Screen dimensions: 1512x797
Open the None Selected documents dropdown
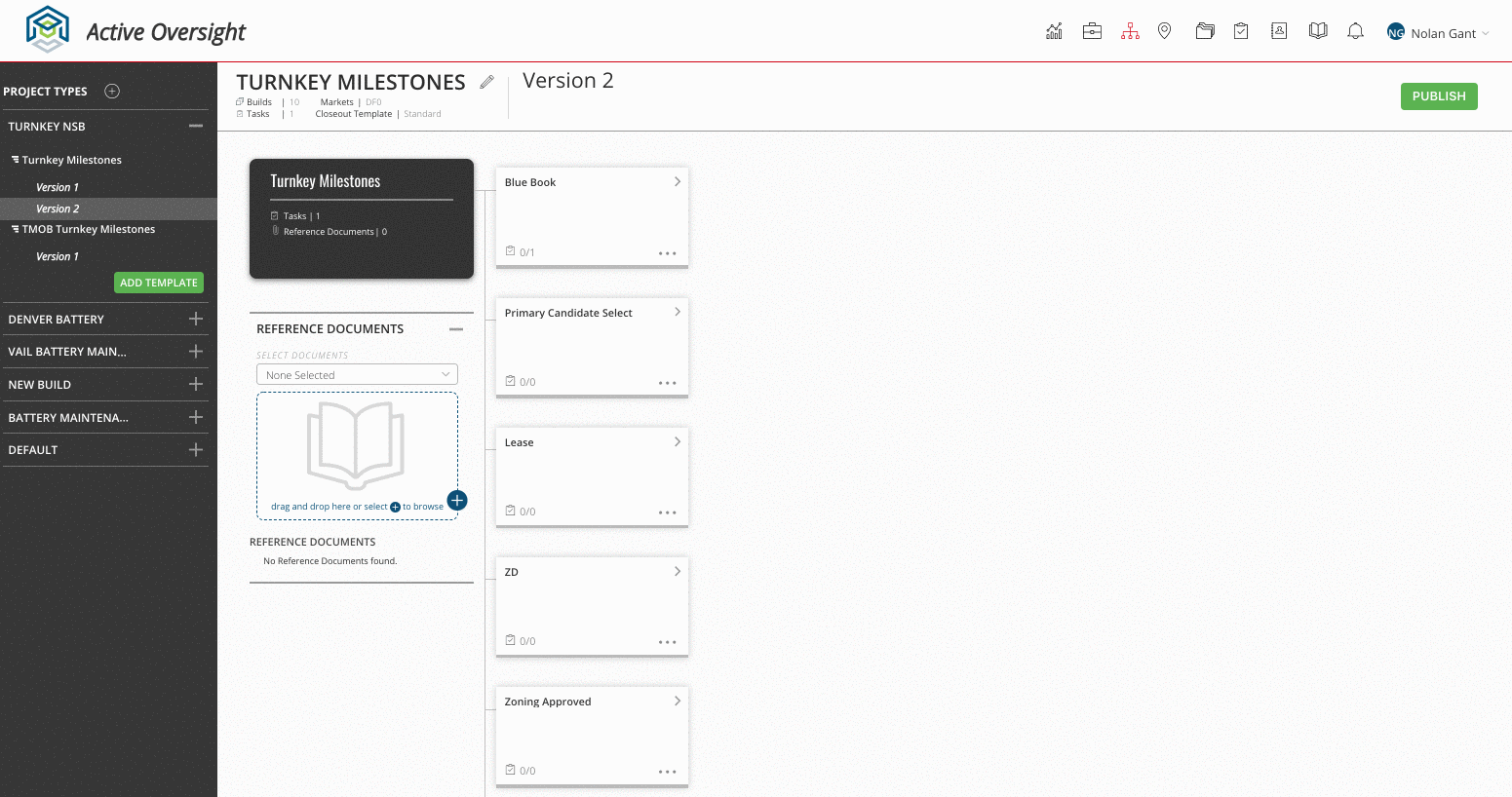(357, 375)
